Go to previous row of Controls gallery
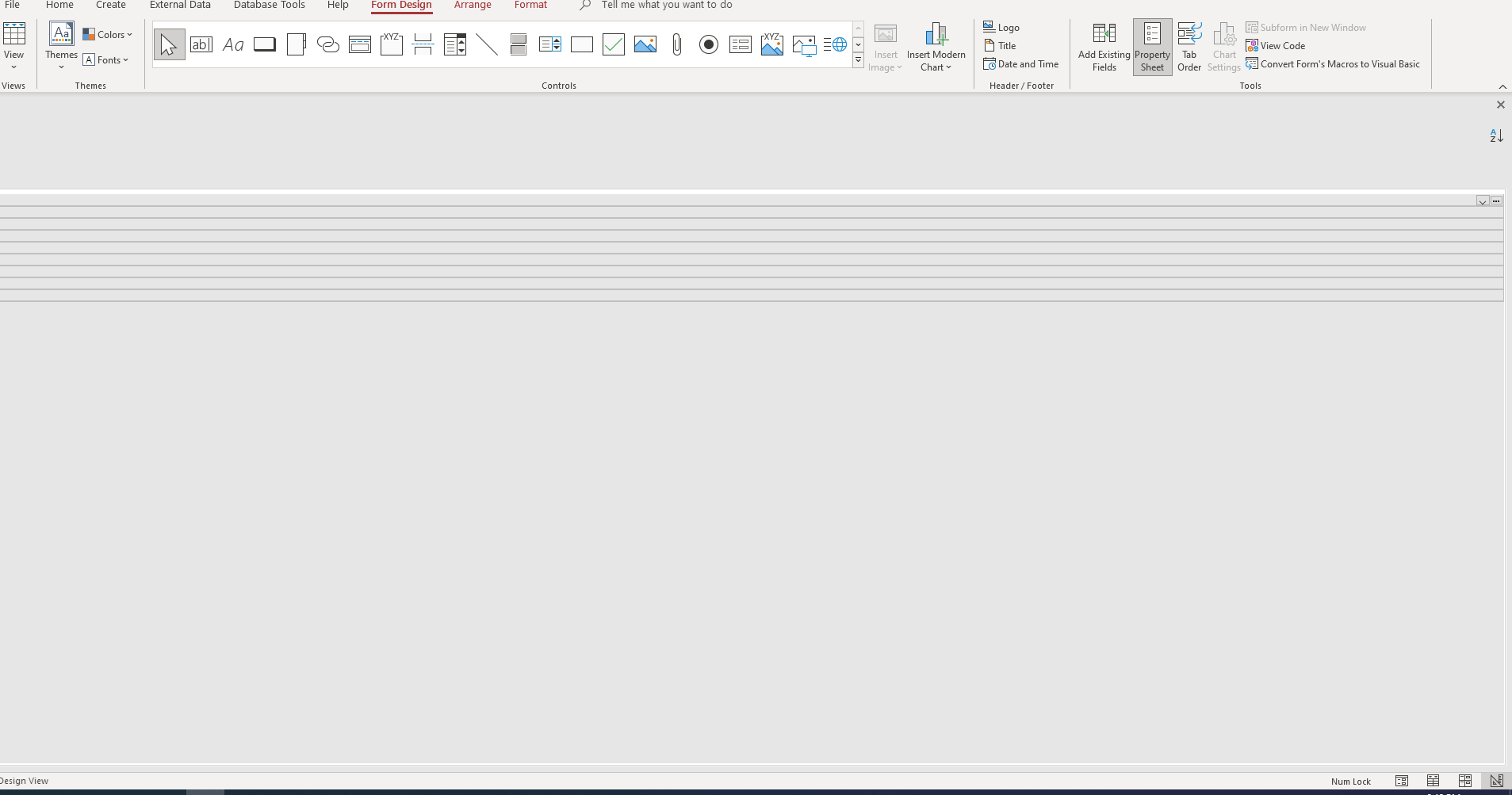Viewport: 1512px width, 795px height. tap(858, 29)
